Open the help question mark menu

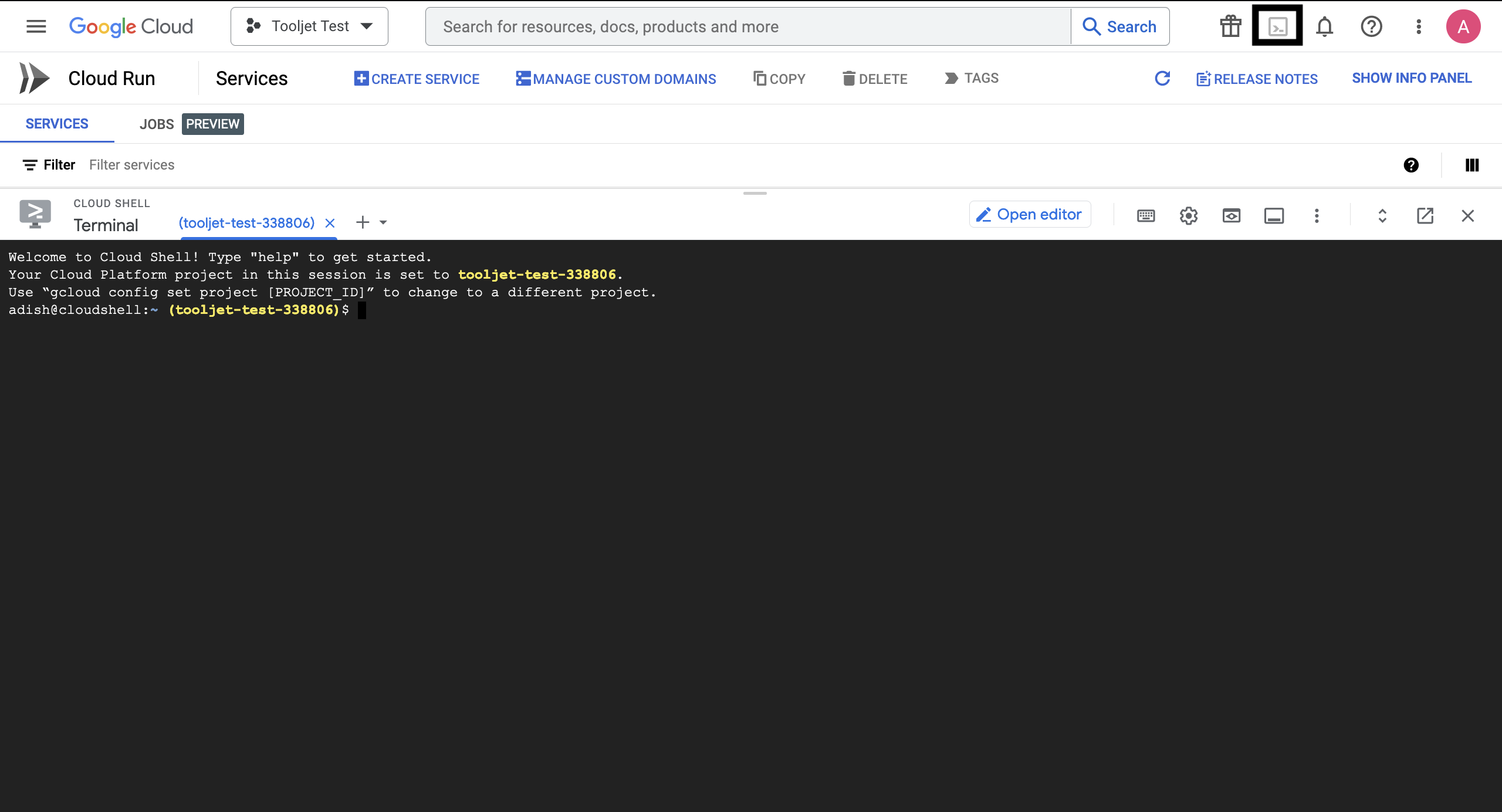1371,26
